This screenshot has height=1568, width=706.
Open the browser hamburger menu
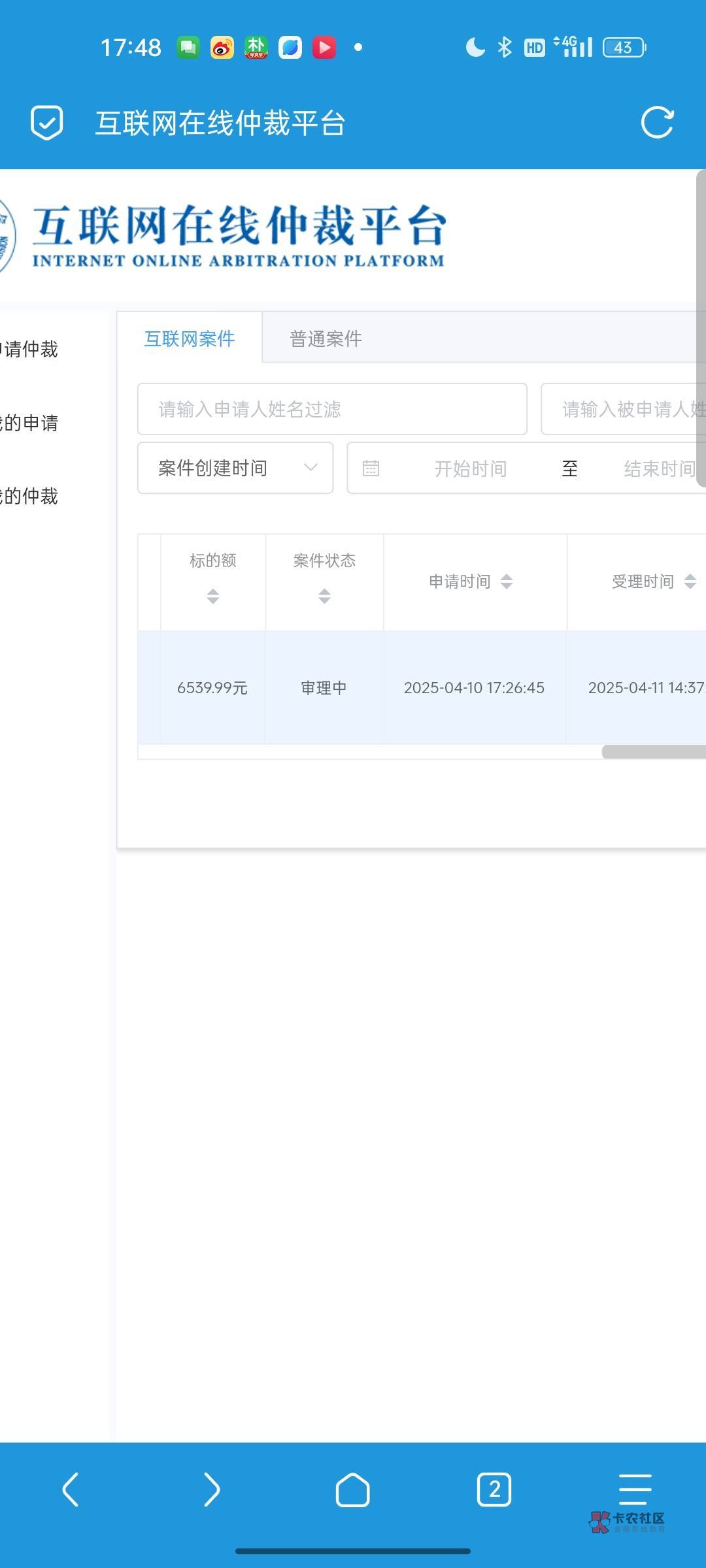pyautogui.click(x=635, y=1490)
